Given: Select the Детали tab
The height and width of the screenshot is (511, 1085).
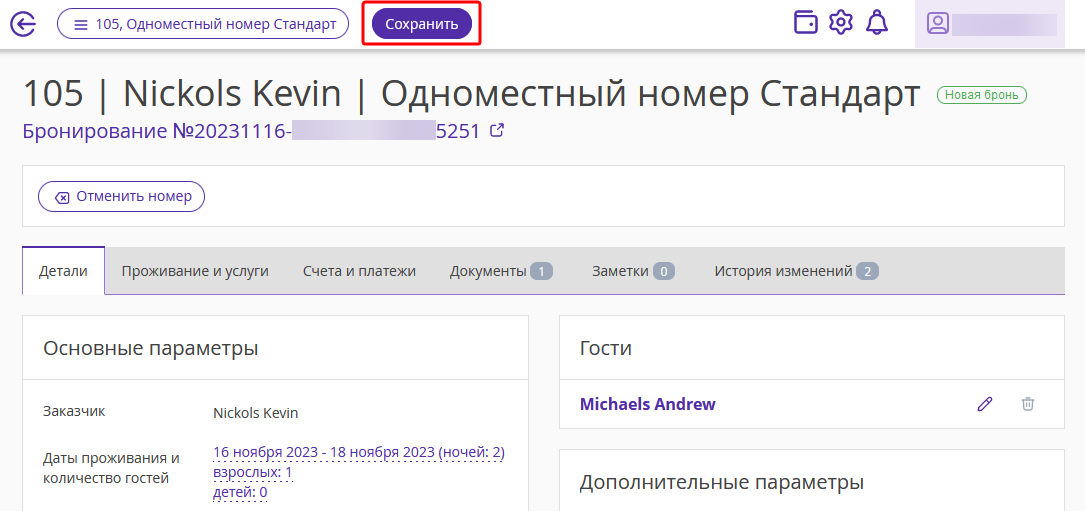Looking at the screenshot, I should point(64,271).
